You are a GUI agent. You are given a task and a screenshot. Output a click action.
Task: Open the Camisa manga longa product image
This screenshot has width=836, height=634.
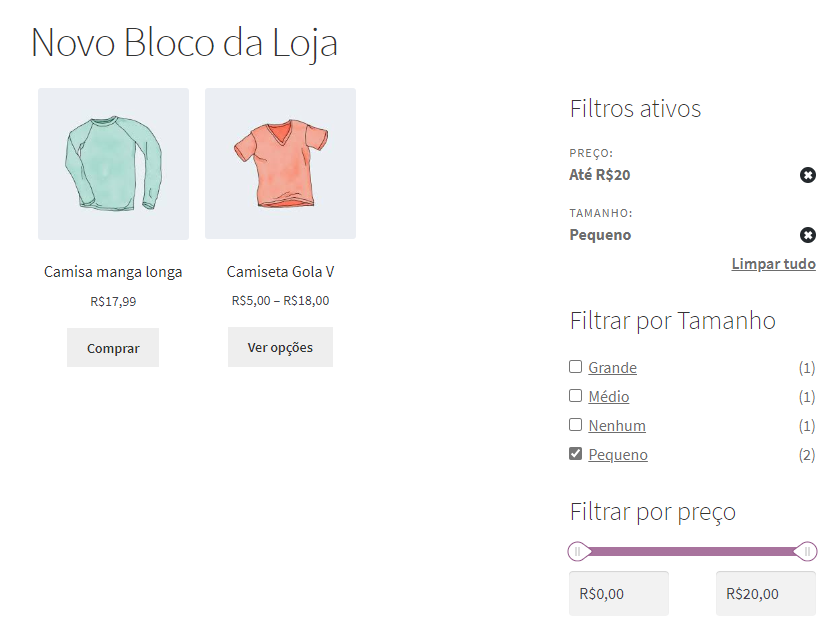point(113,164)
